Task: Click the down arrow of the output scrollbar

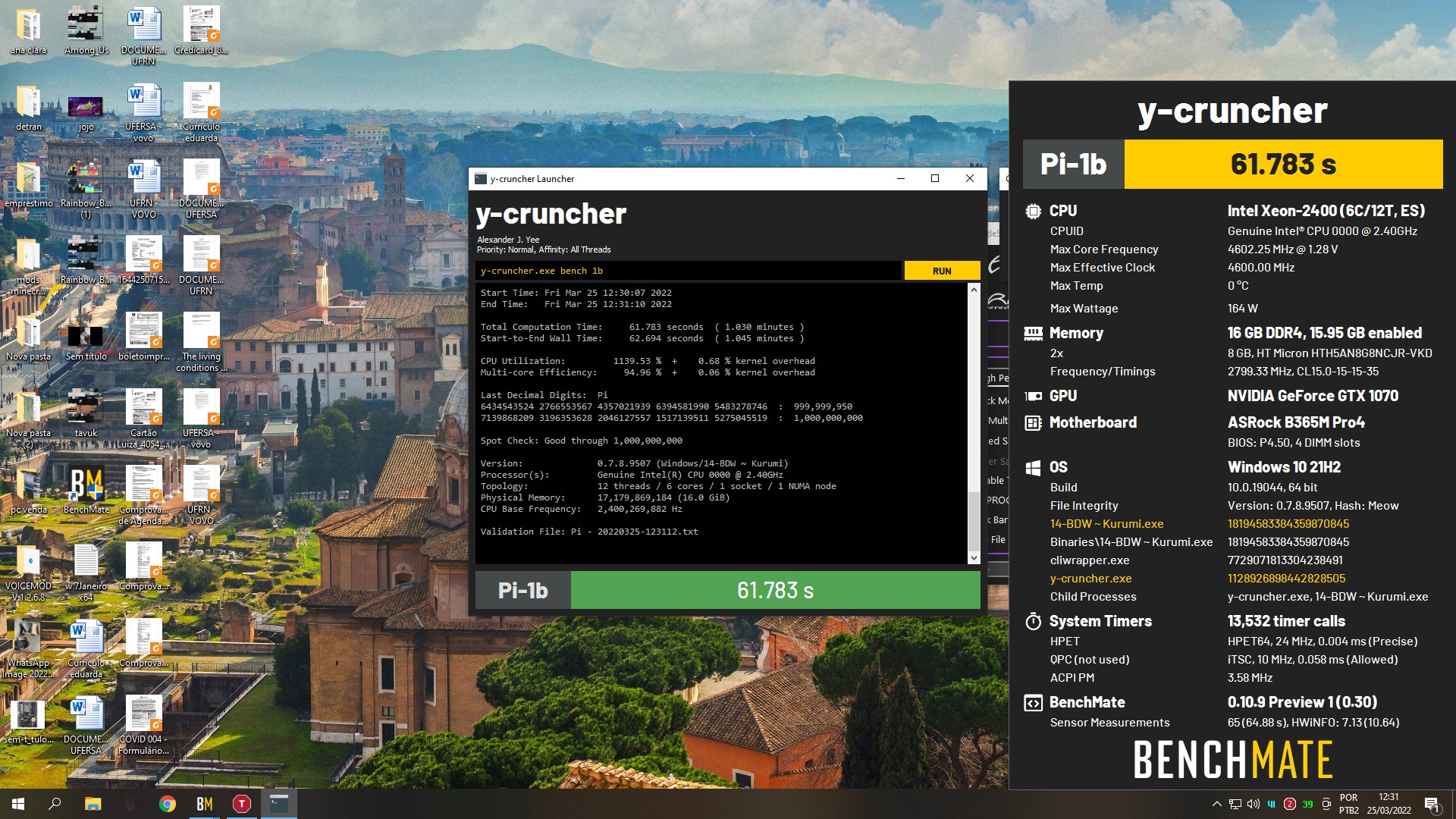Action: point(974,558)
